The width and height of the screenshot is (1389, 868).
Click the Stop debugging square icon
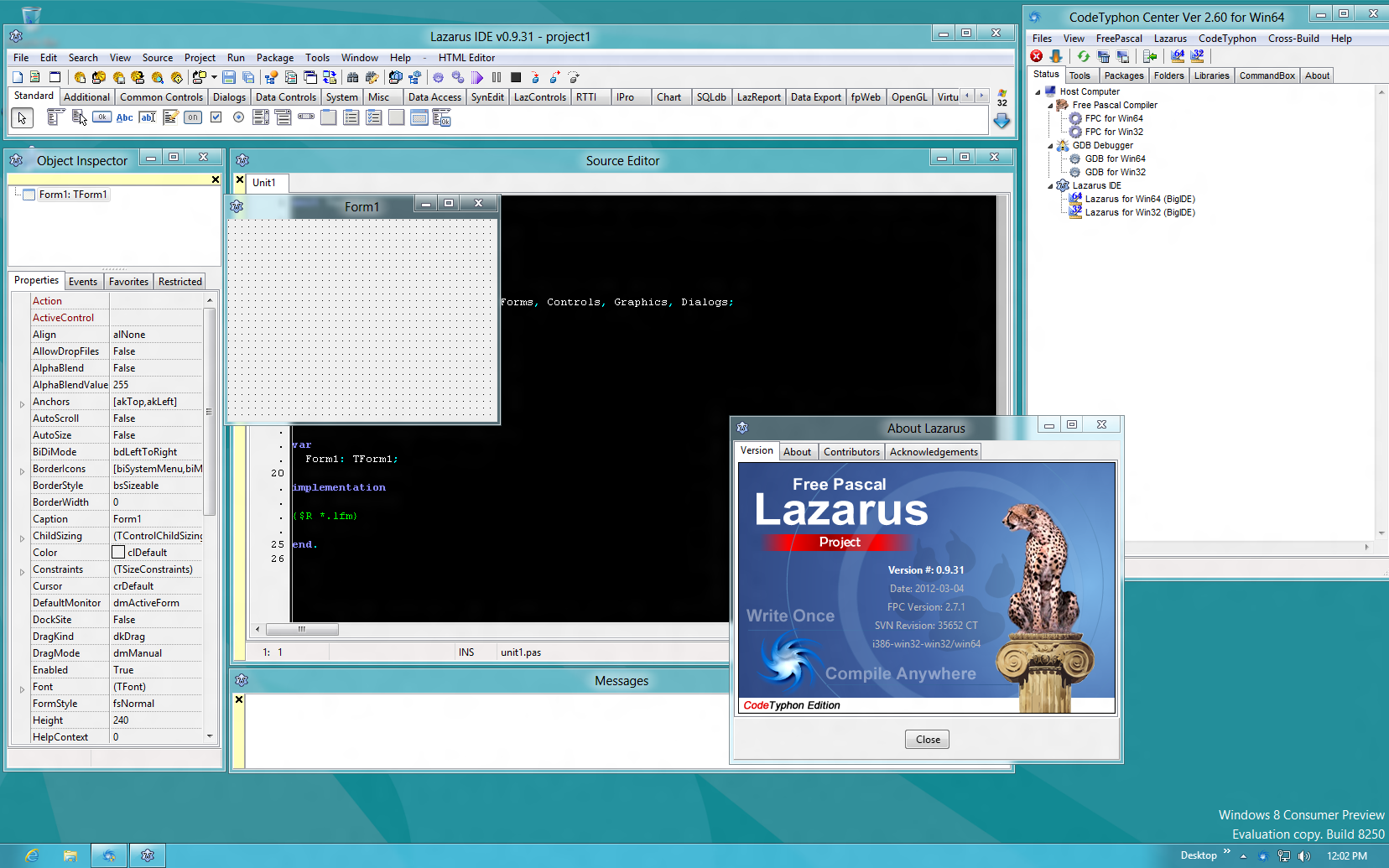[x=516, y=77]
